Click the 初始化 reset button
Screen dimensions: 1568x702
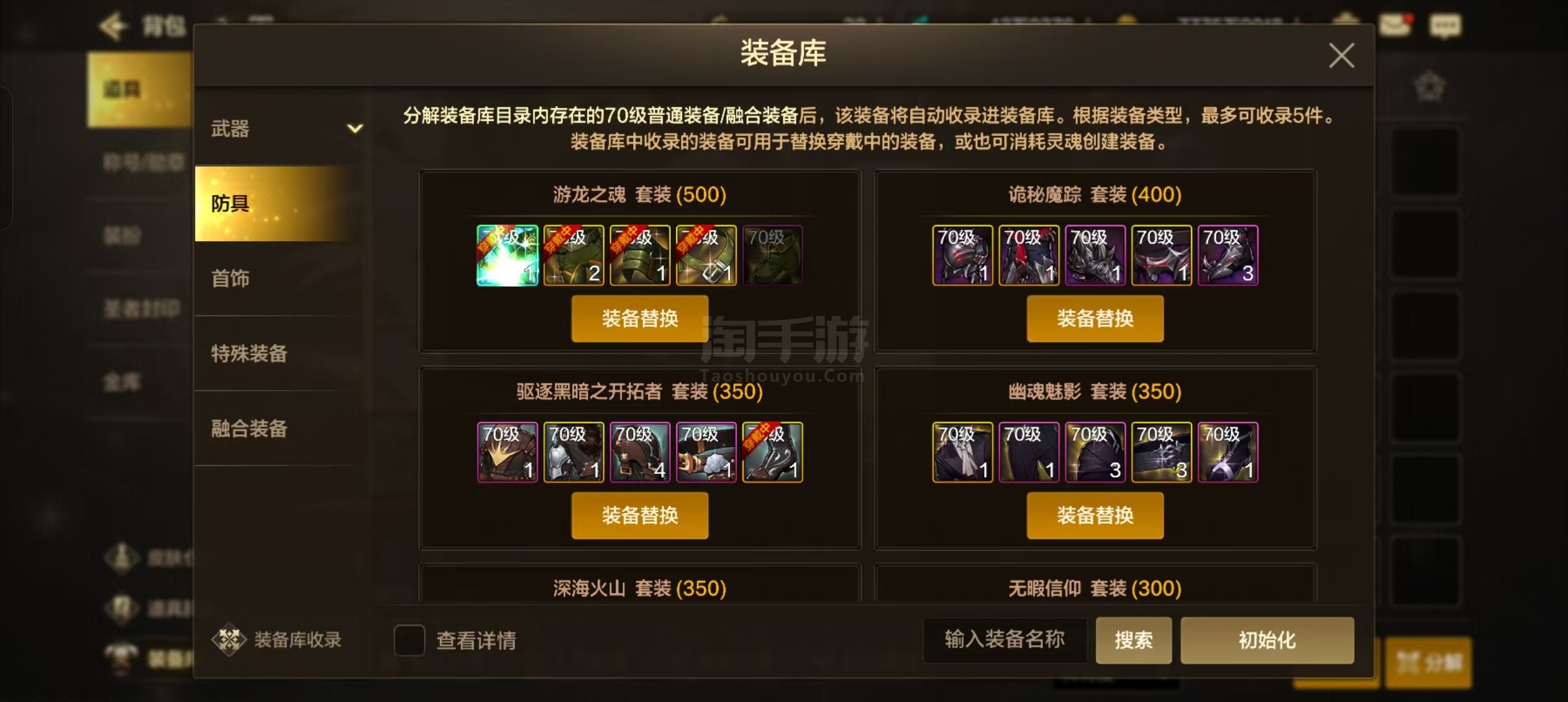point(1267,640)
